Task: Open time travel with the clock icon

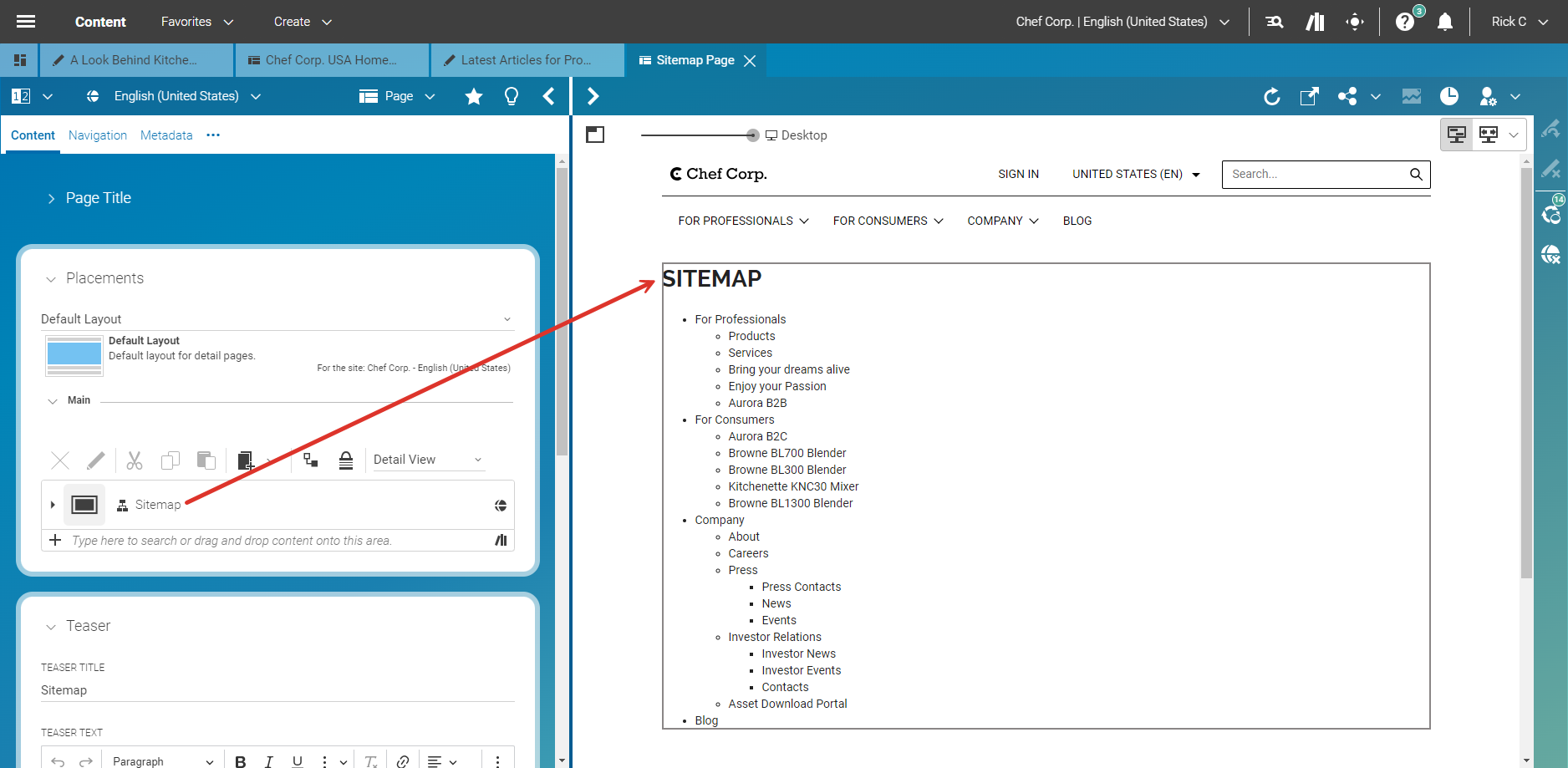Action: point(1449,96)
